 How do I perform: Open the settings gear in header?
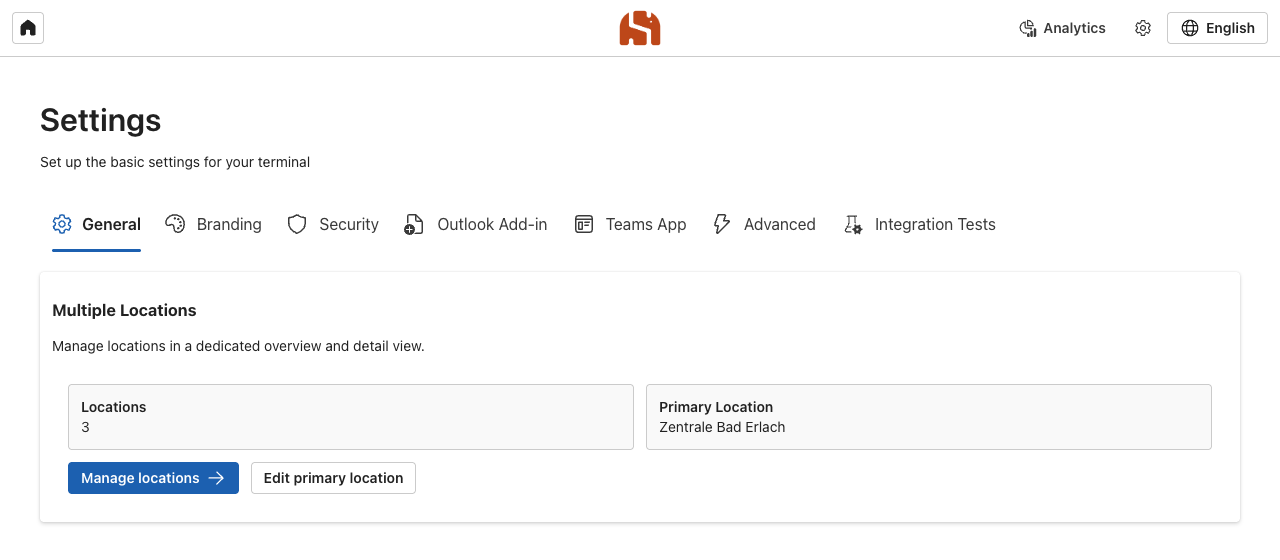tap(1143, 28)
